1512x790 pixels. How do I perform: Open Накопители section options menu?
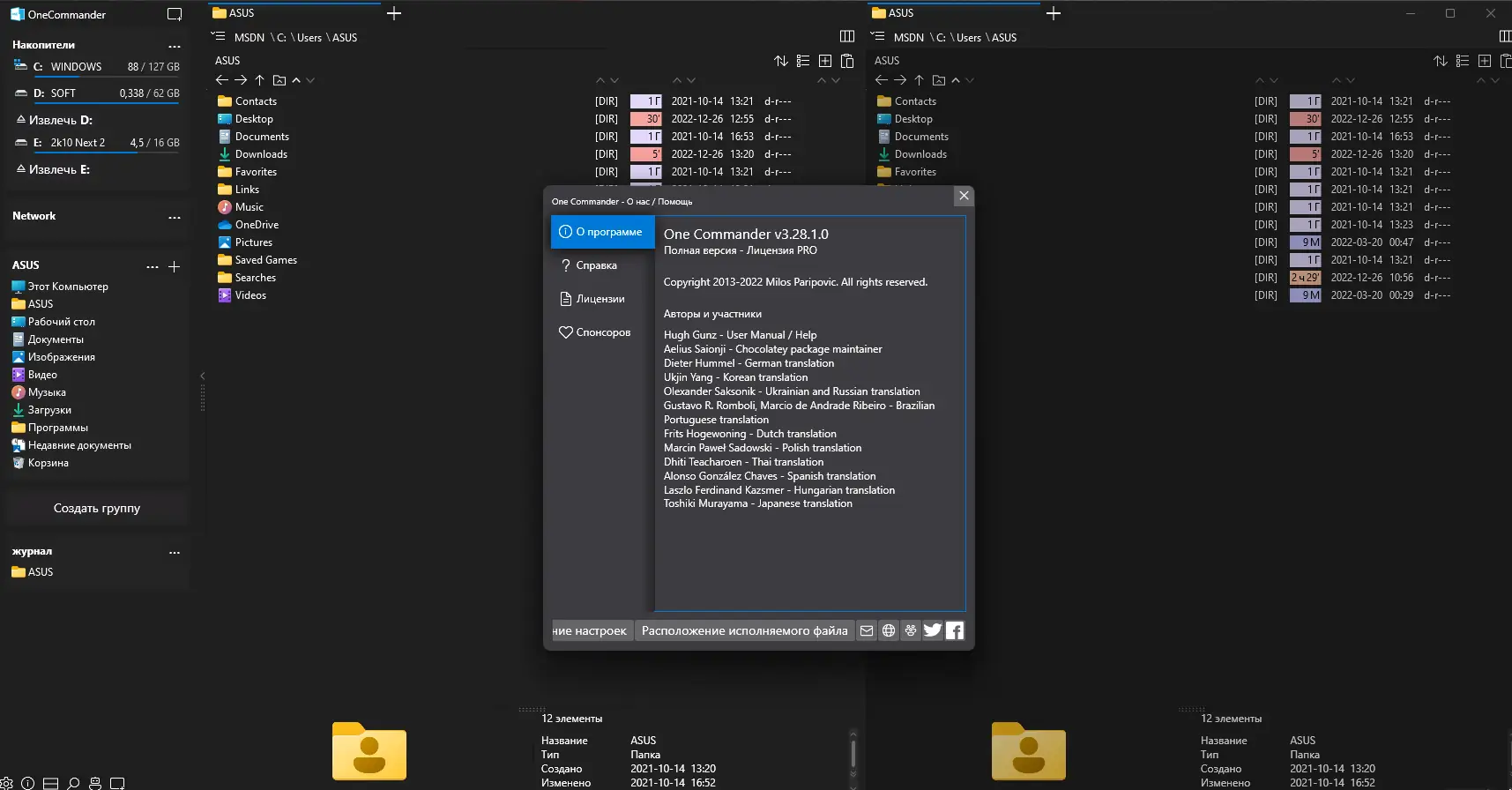[x=175, y=46]
